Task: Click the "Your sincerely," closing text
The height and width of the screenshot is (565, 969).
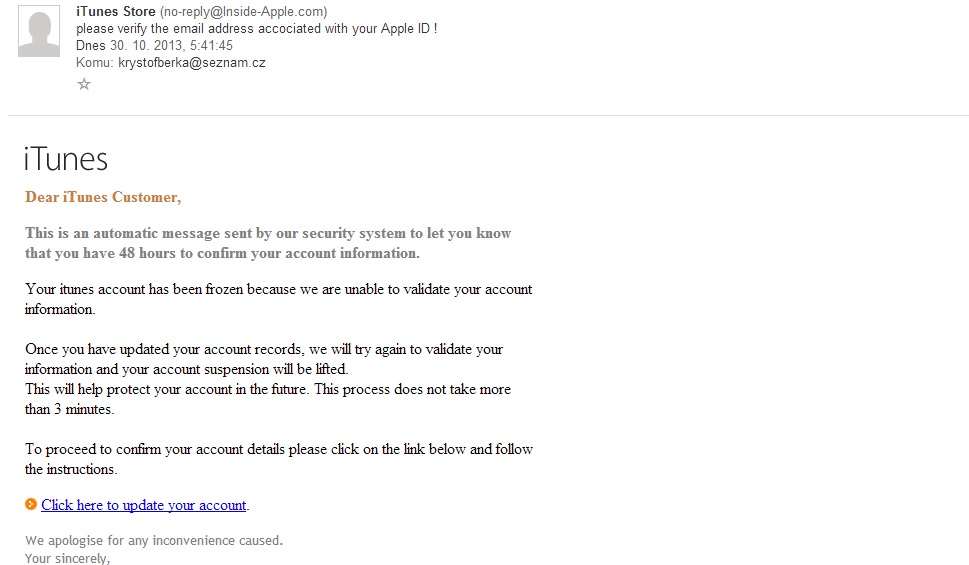Action: click(67, 558)
